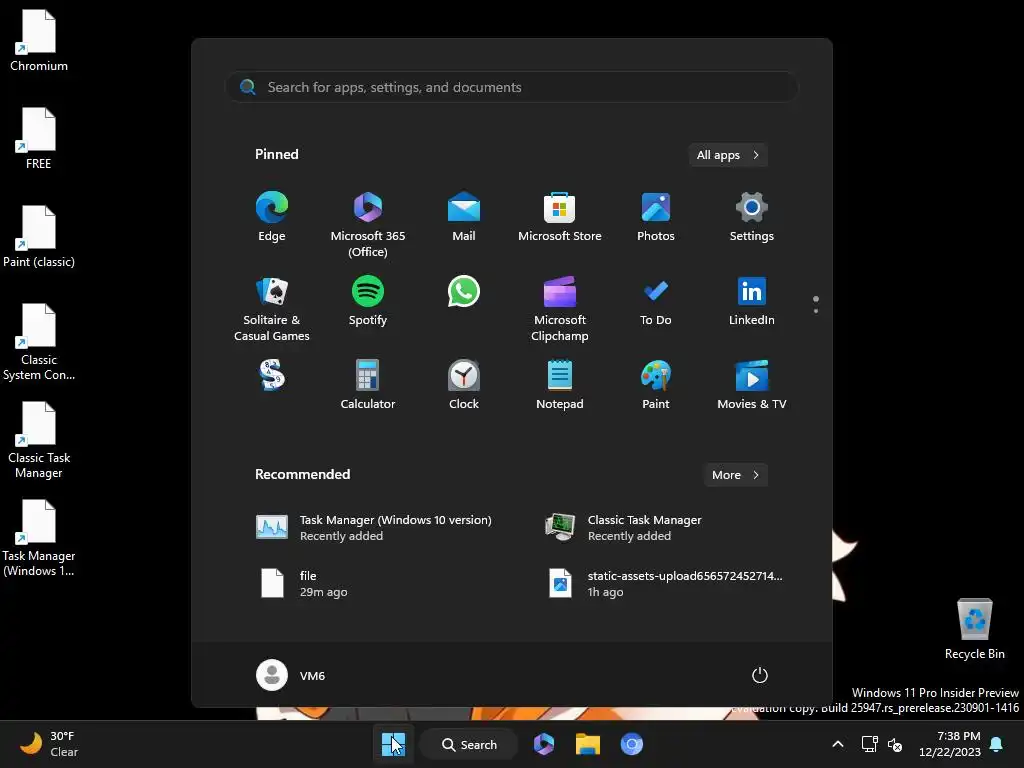Viewport: 1024px width, 768px height.
Task: Open File Explorer from the taskbar
Action: (588, 744)
